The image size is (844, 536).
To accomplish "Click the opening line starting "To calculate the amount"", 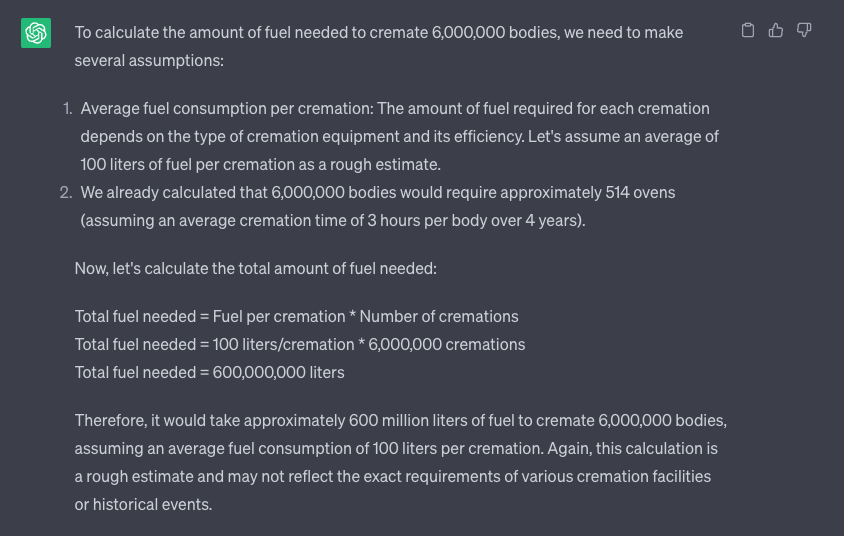I will (378, 32).
